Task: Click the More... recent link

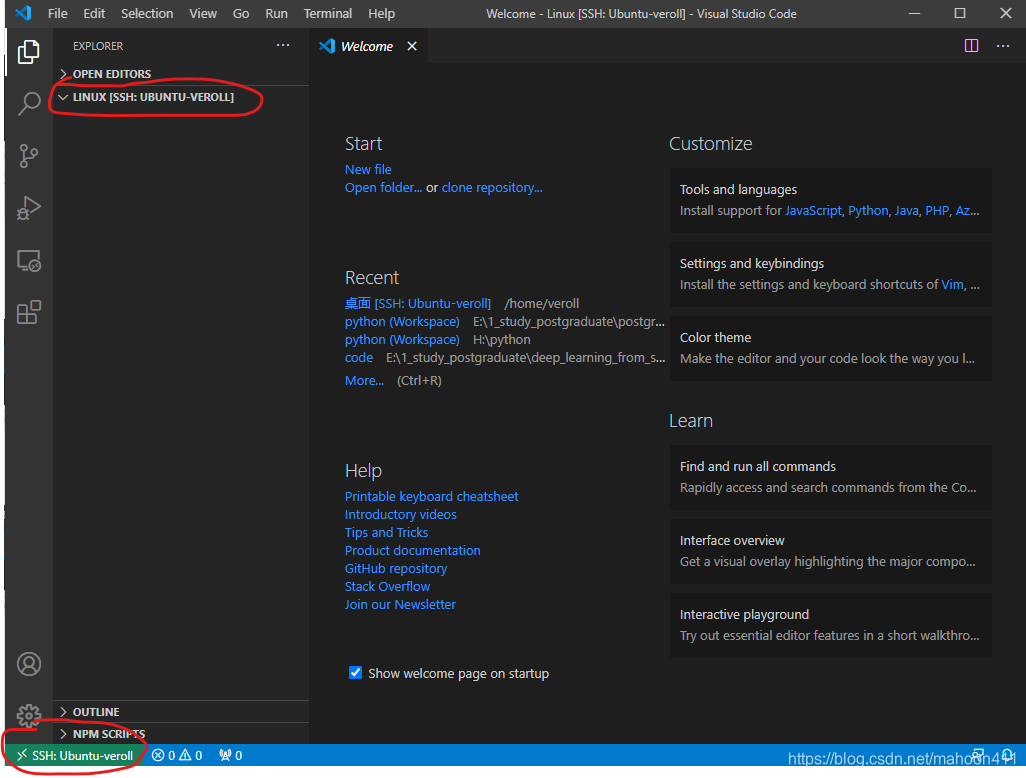Action: pos(364,381)
